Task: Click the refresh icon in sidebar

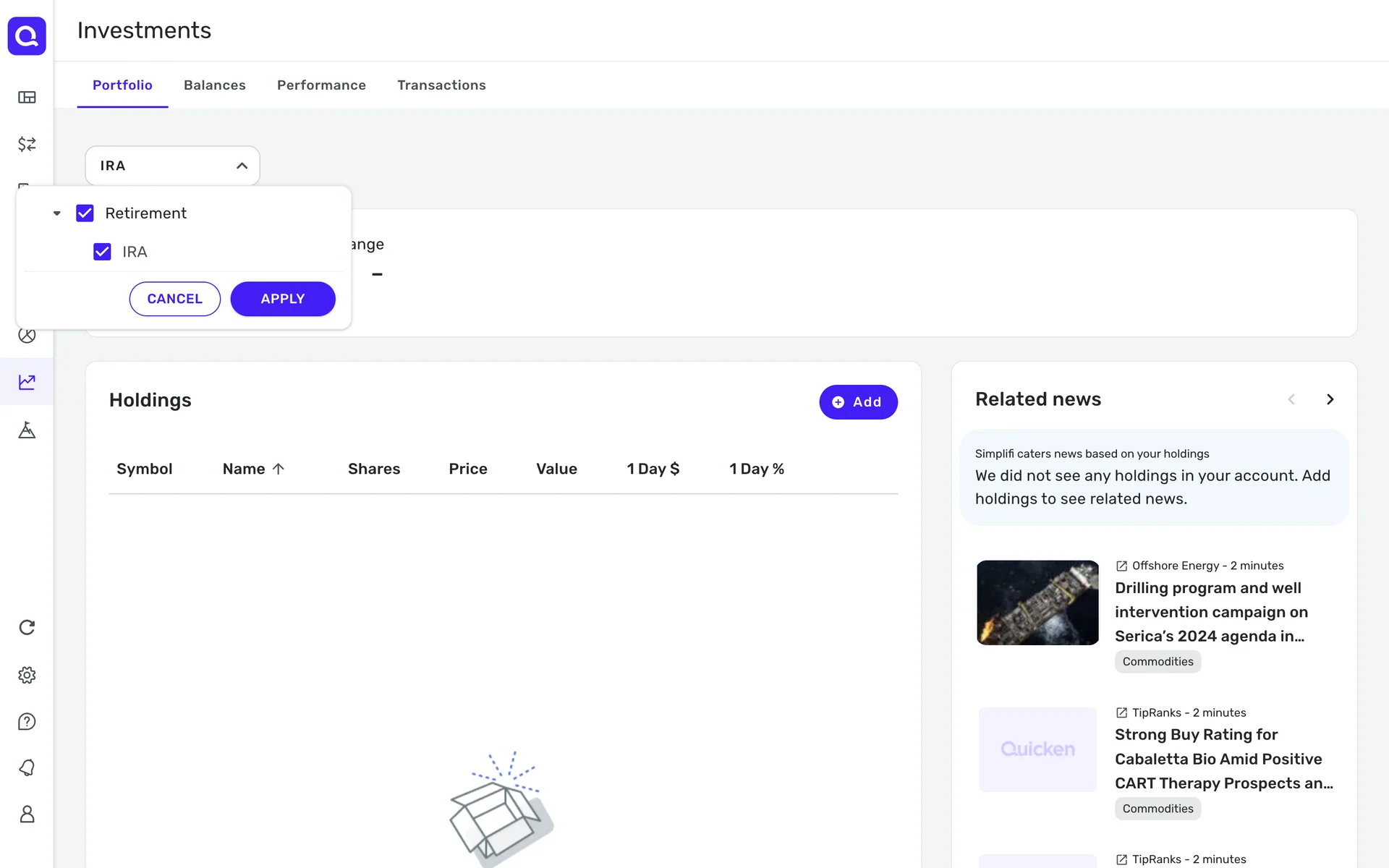Action: click(x=27, y=627)
